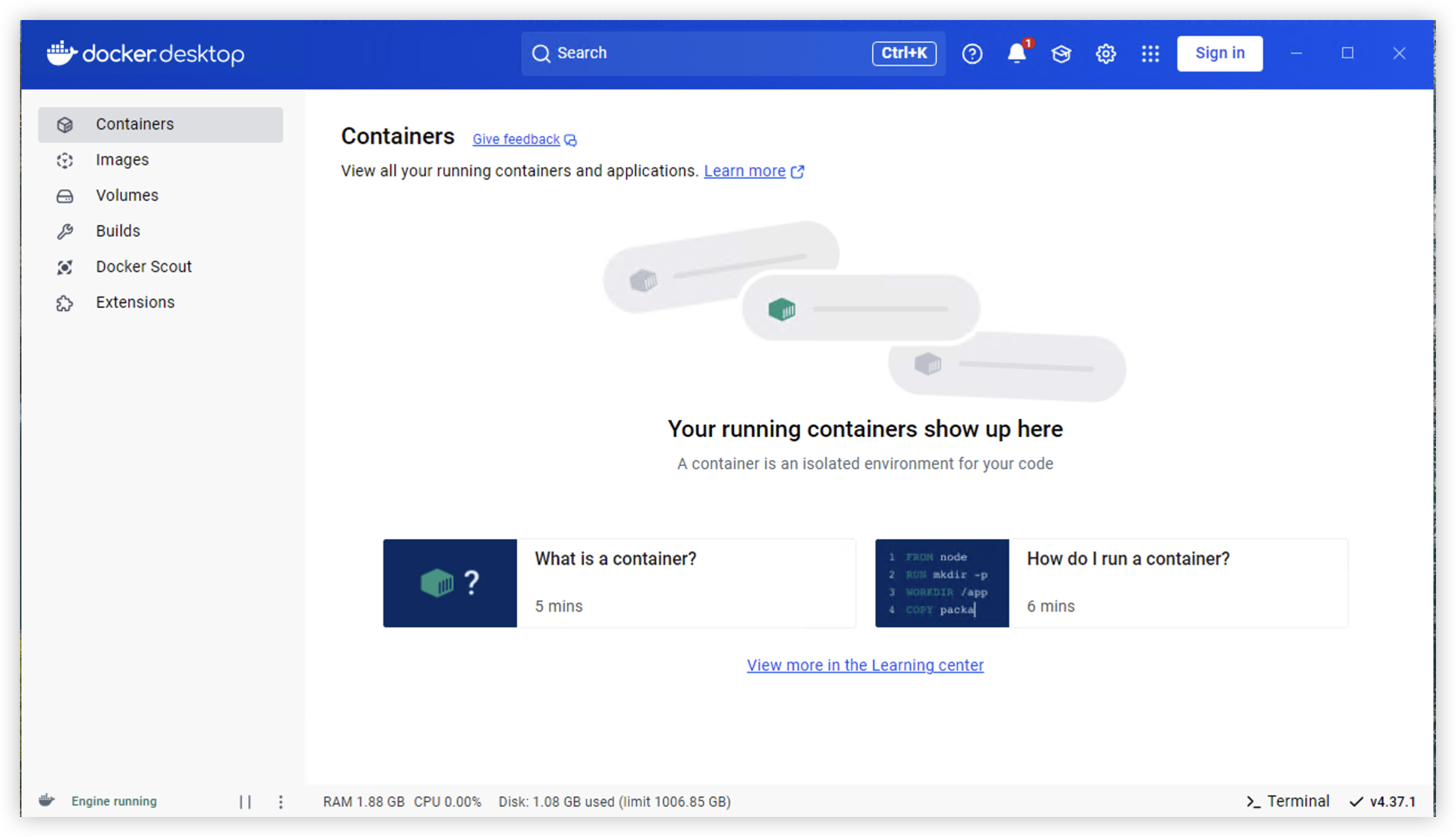Focus the Search input field
Image resolution: width=1456 pixels, height=837 pixels.
click(733, 53)
